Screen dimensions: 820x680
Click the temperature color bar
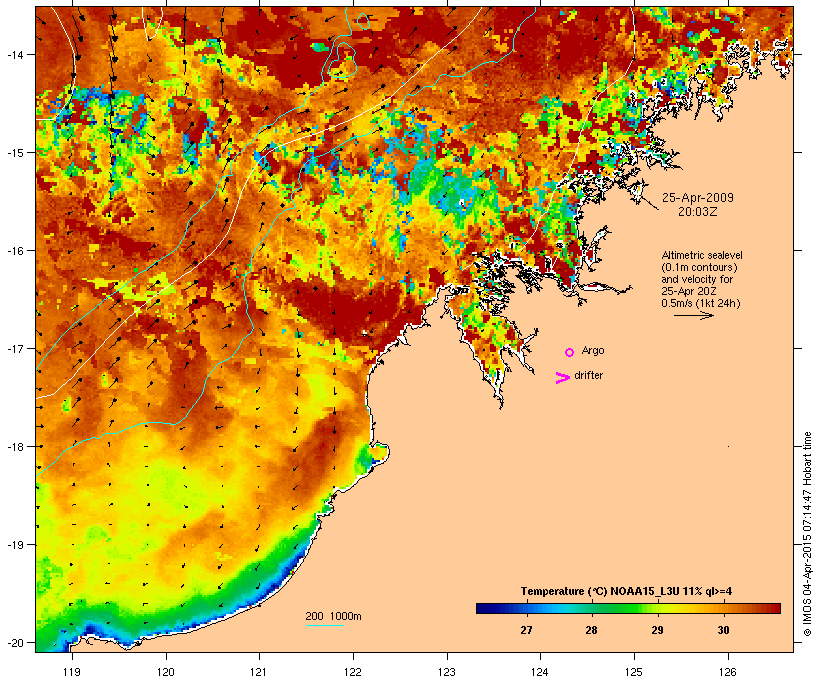pos(628,608)
